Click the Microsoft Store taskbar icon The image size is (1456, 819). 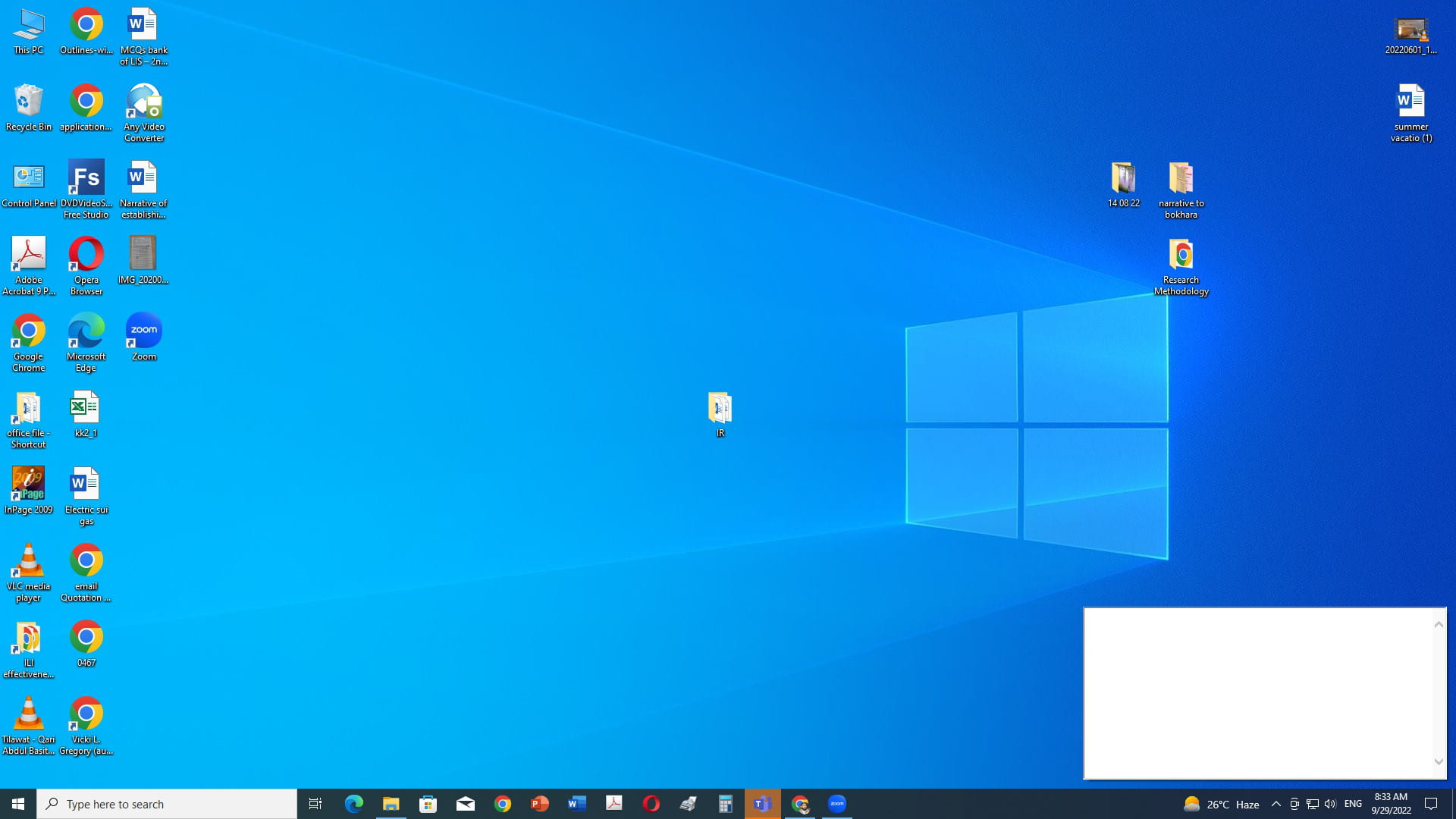coord(428,804)
